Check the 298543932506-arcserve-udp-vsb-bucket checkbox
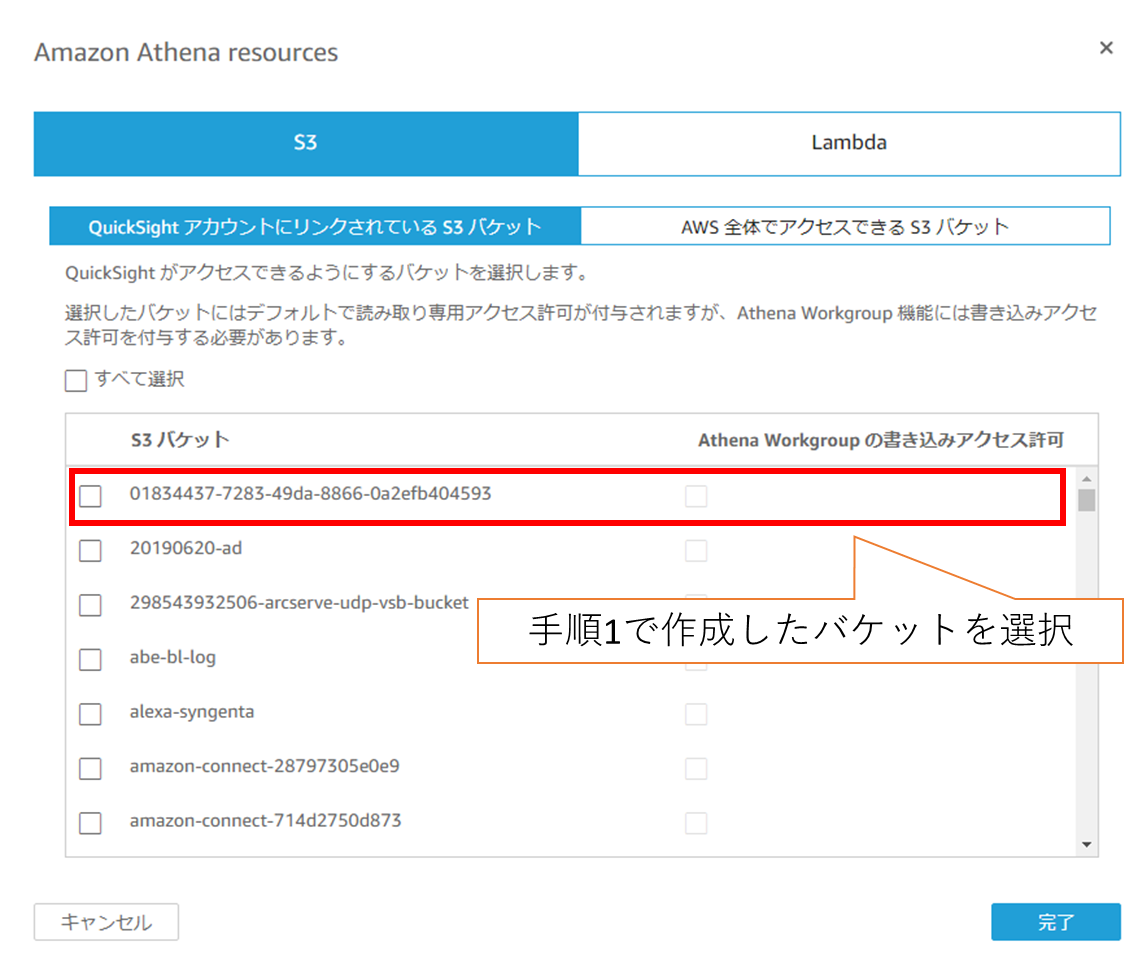The image size is (1138, 955). pos(90,604)
